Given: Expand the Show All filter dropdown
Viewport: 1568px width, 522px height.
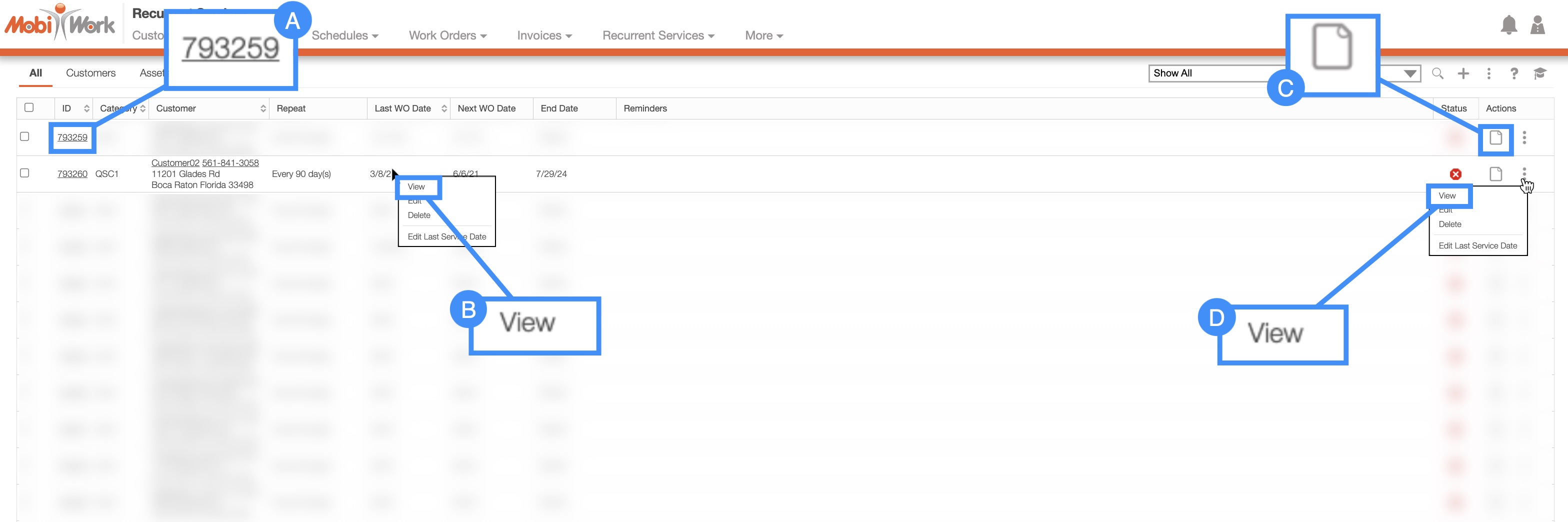Looking at the screenshot, I should (x=1409, y=73).
